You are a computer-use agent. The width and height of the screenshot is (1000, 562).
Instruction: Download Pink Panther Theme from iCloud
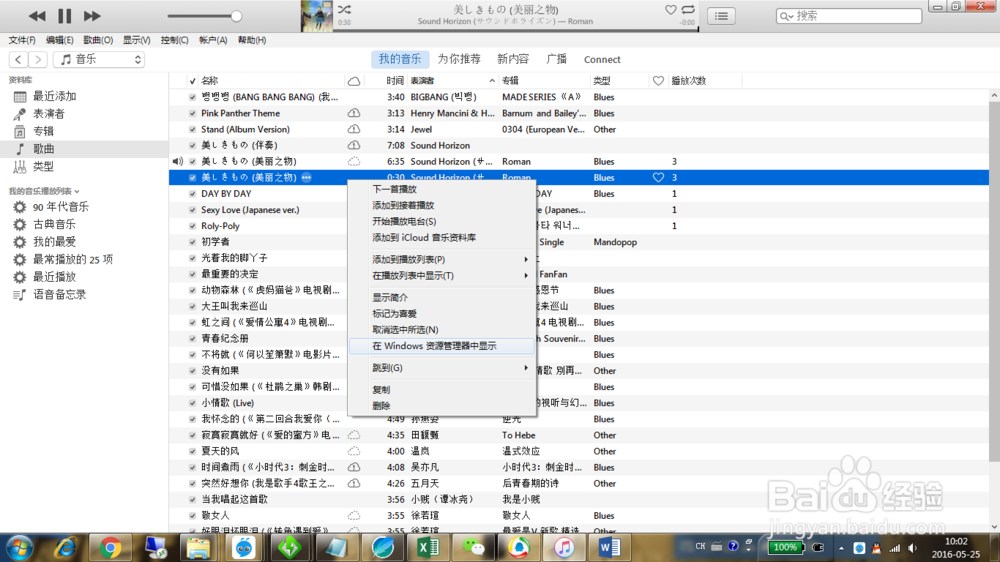pyautogui.click(x=354, y=114)
